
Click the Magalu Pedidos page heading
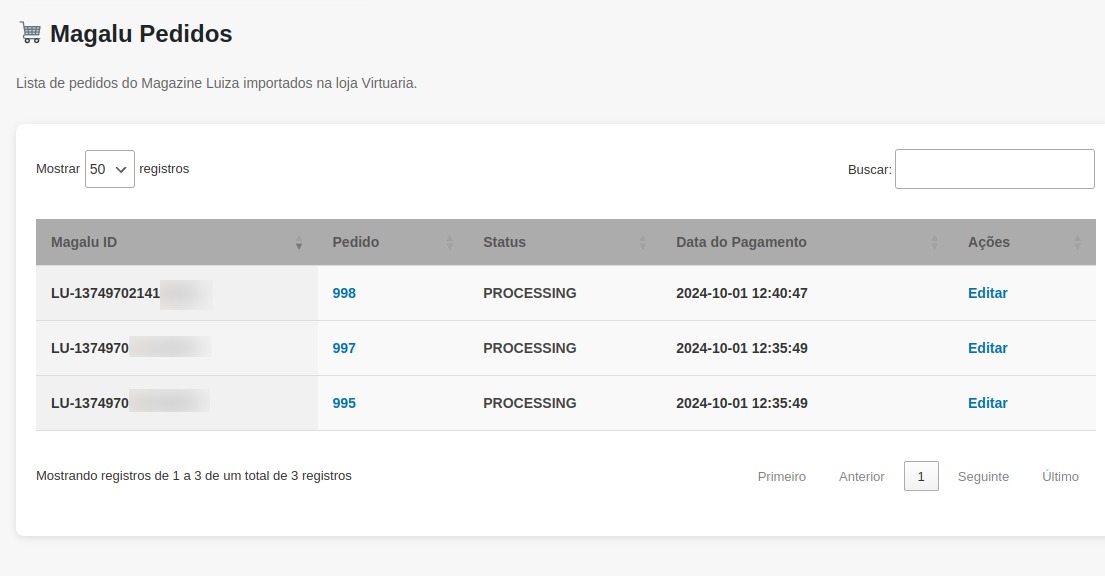point(141,33)
